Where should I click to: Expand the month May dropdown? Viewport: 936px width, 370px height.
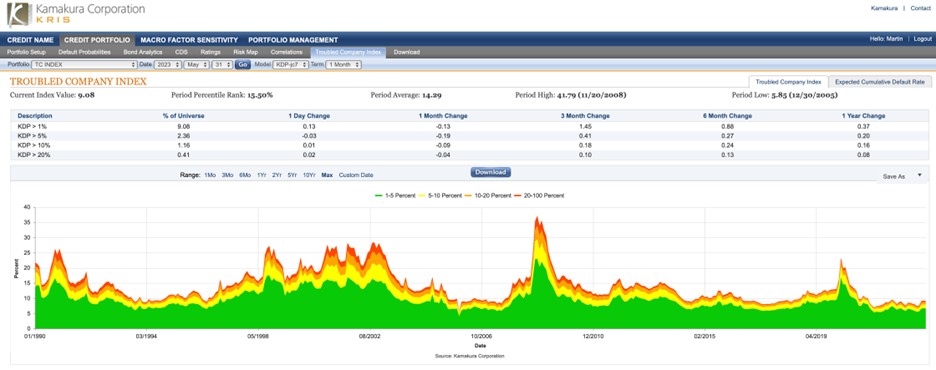point(197,64)
